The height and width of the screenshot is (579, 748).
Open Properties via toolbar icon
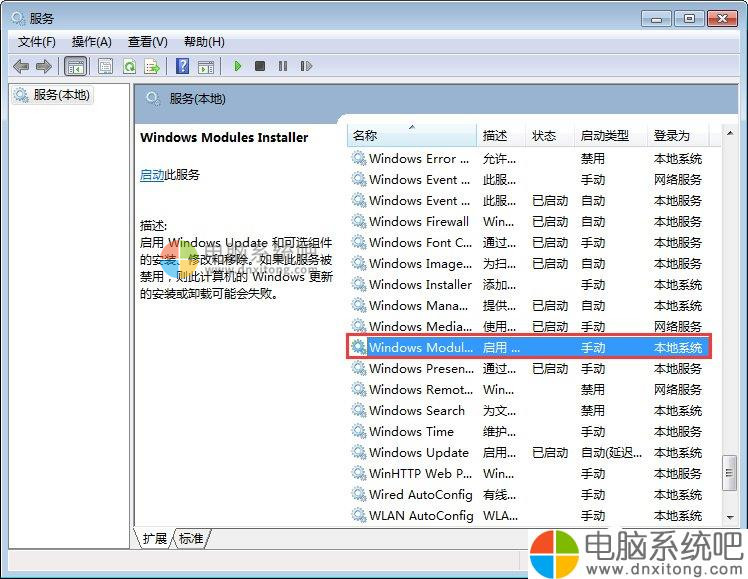click(105, 66)
